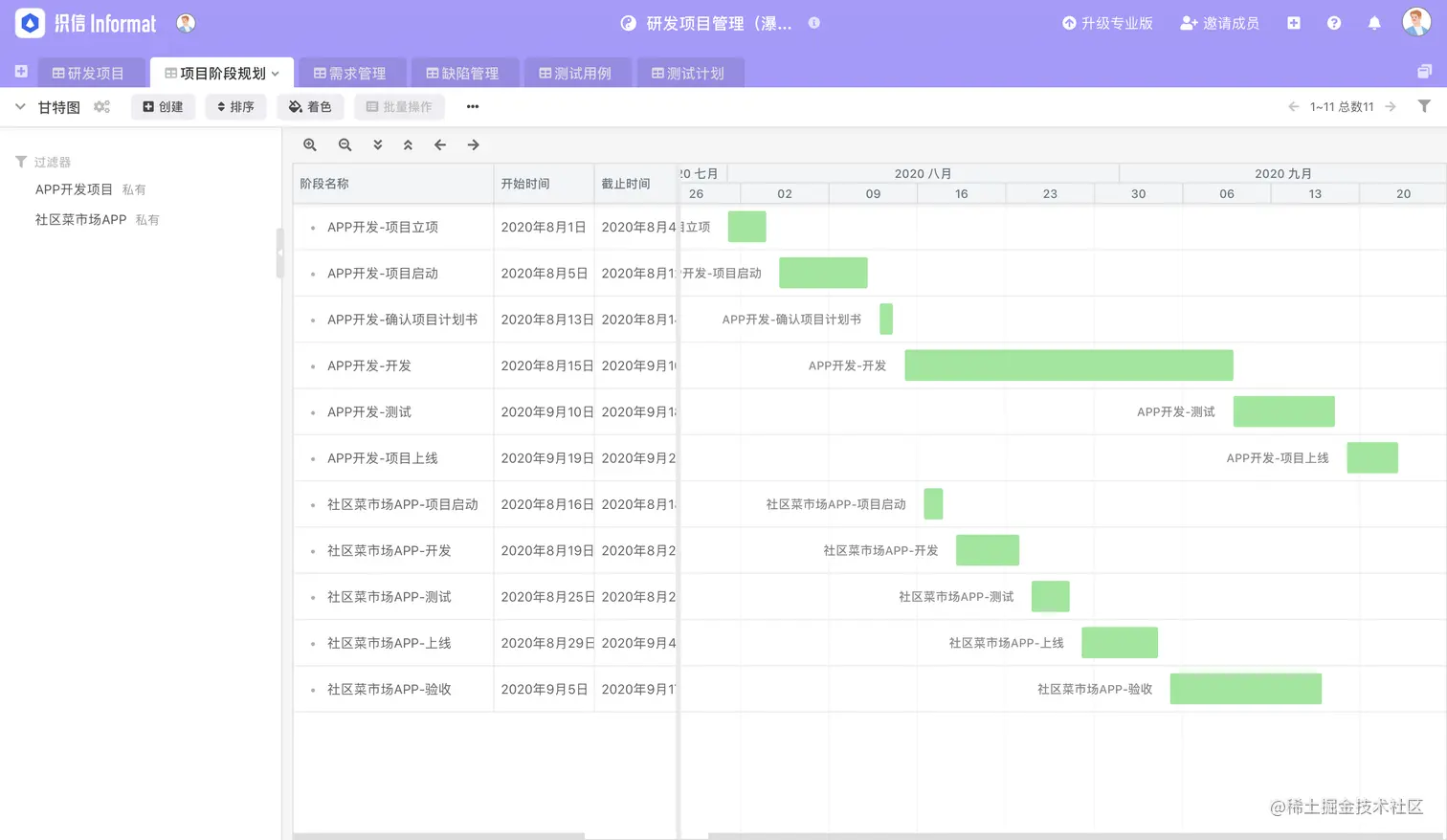The height and width of the screenshot is (840, 1447).
Task: Click the 排序 button
Action: click(235, 106)
